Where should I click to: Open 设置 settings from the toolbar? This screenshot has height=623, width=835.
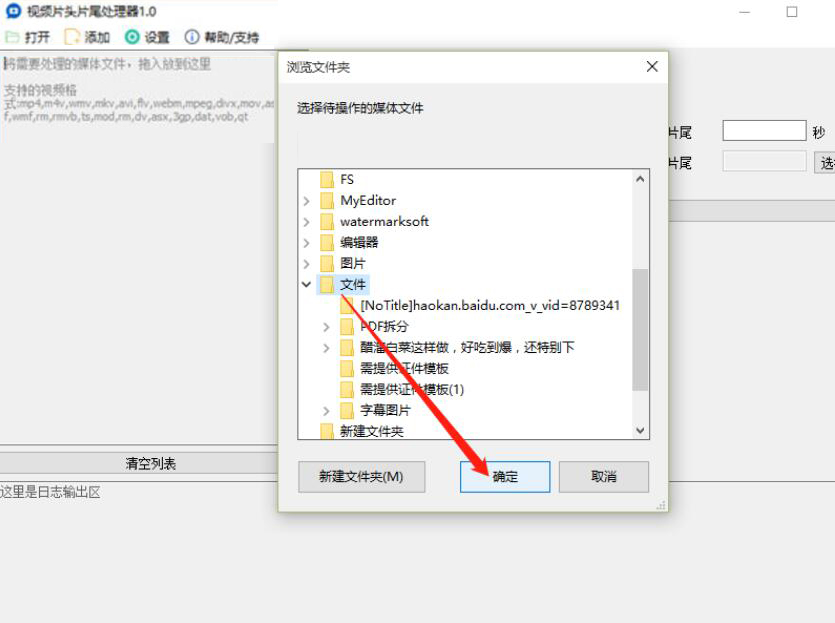coord(132,37)
